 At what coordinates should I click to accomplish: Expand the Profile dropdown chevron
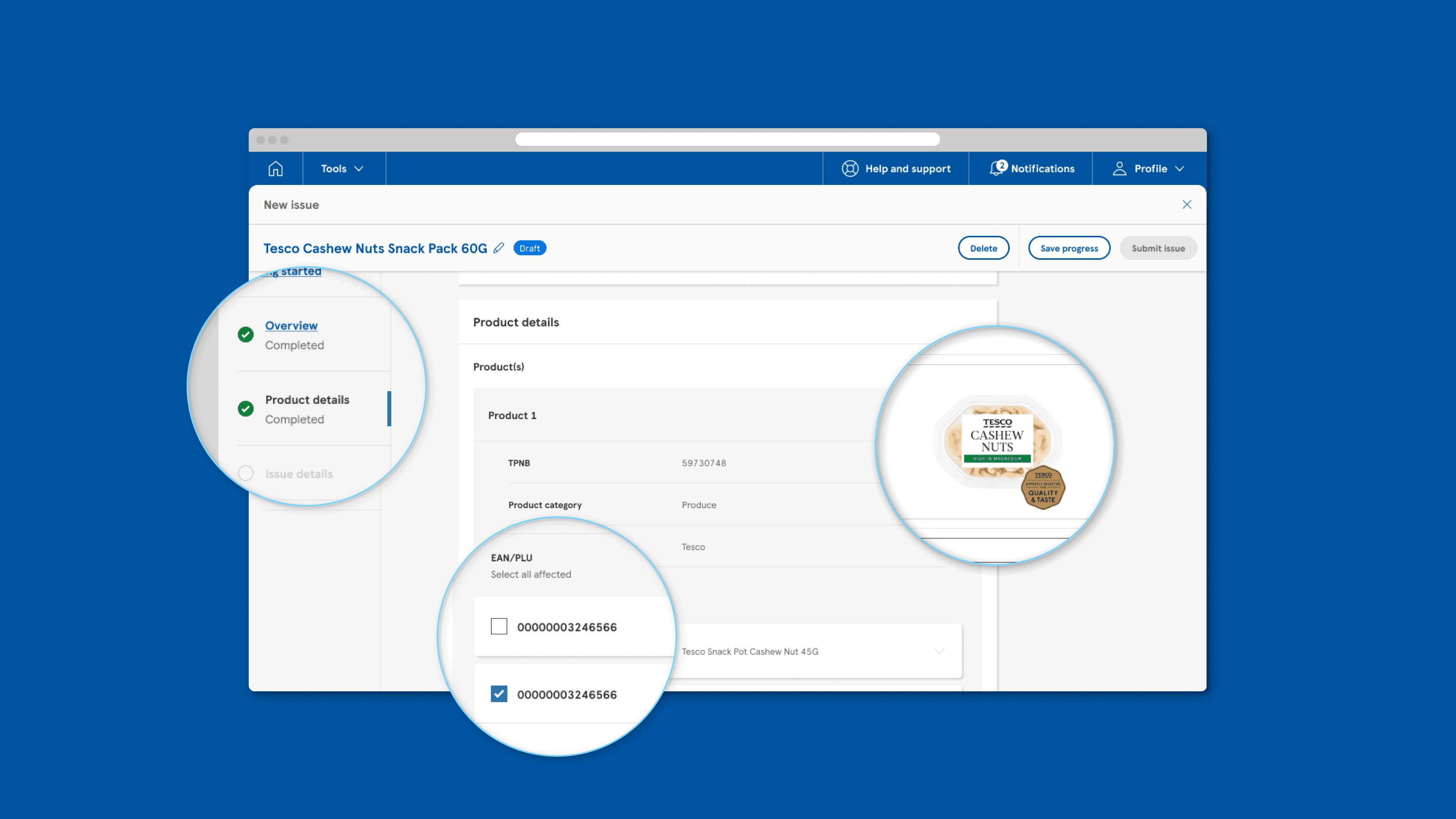point(1180,168)
